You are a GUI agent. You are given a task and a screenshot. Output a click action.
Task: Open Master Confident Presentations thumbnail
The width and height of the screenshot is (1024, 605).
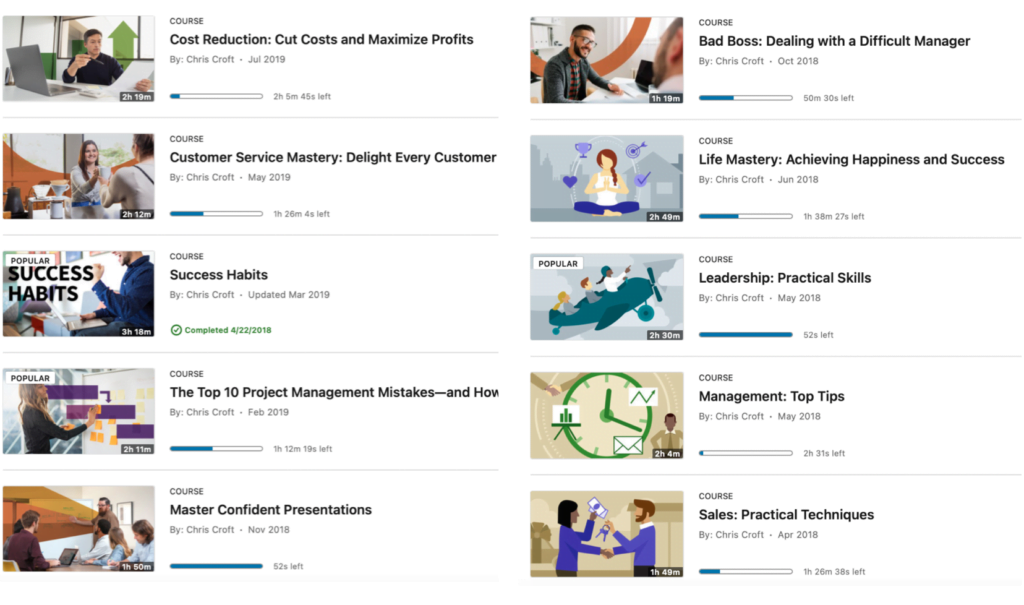[78, 528]
